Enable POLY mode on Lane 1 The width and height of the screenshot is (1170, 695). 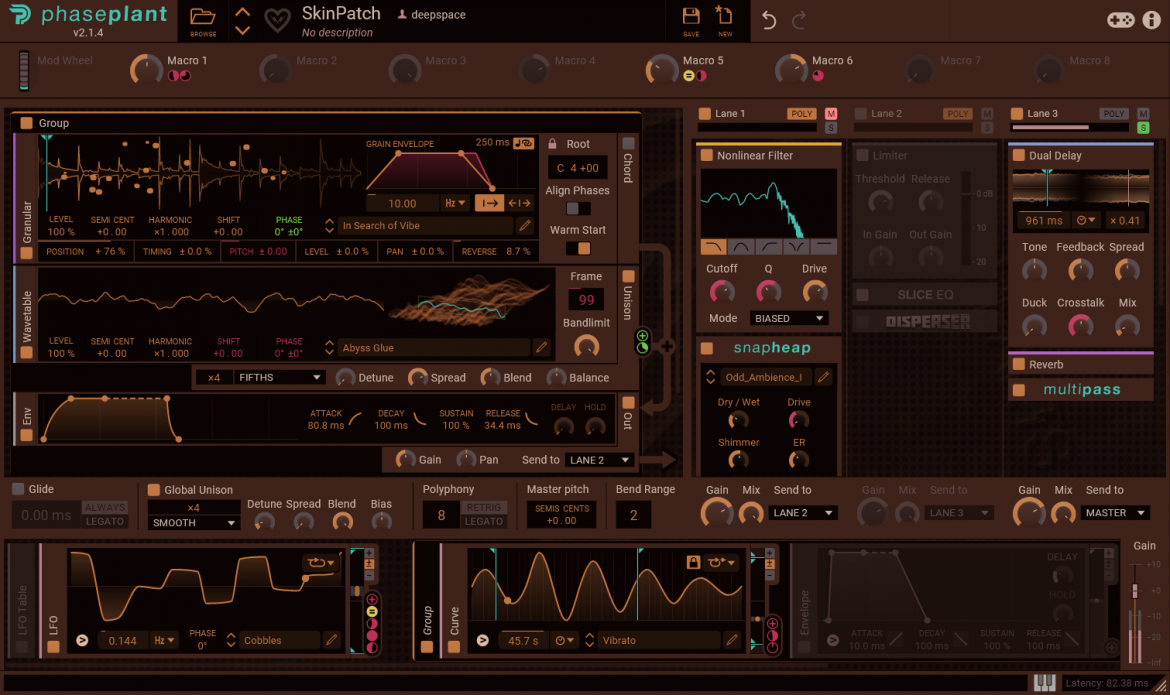point(801,113)
